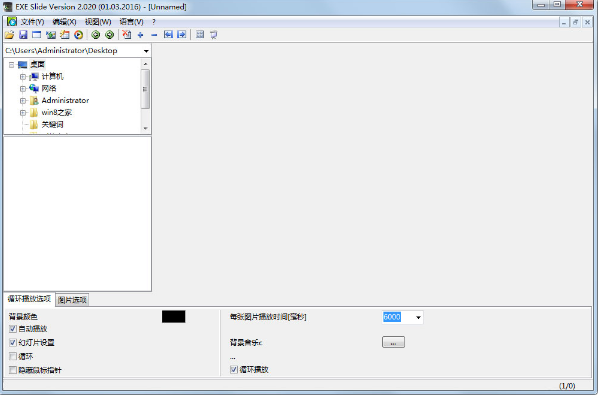This screenshot has width=598, height=397.
Task: Click the picture with green arrow icon
Action: coord(50,35)
